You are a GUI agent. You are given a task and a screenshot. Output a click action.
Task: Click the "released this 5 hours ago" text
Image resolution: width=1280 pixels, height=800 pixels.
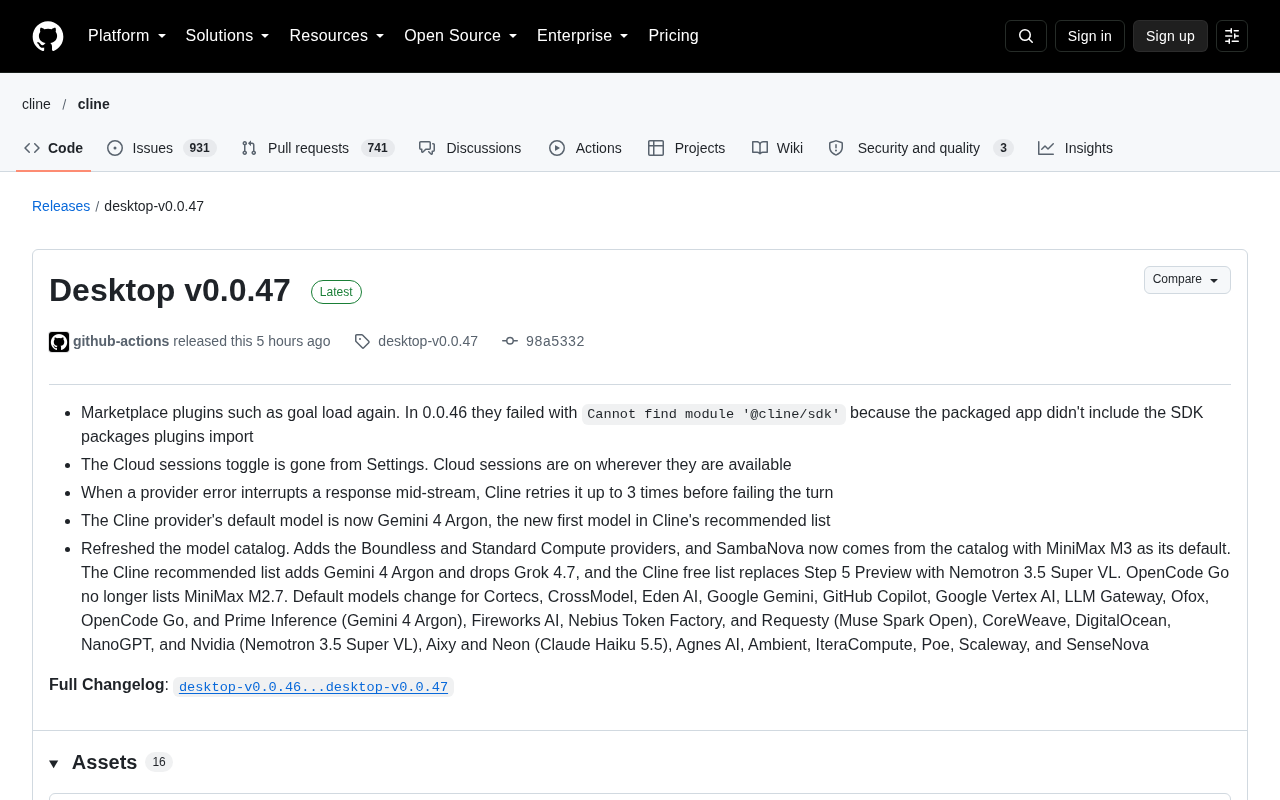(x=252, y=341)
